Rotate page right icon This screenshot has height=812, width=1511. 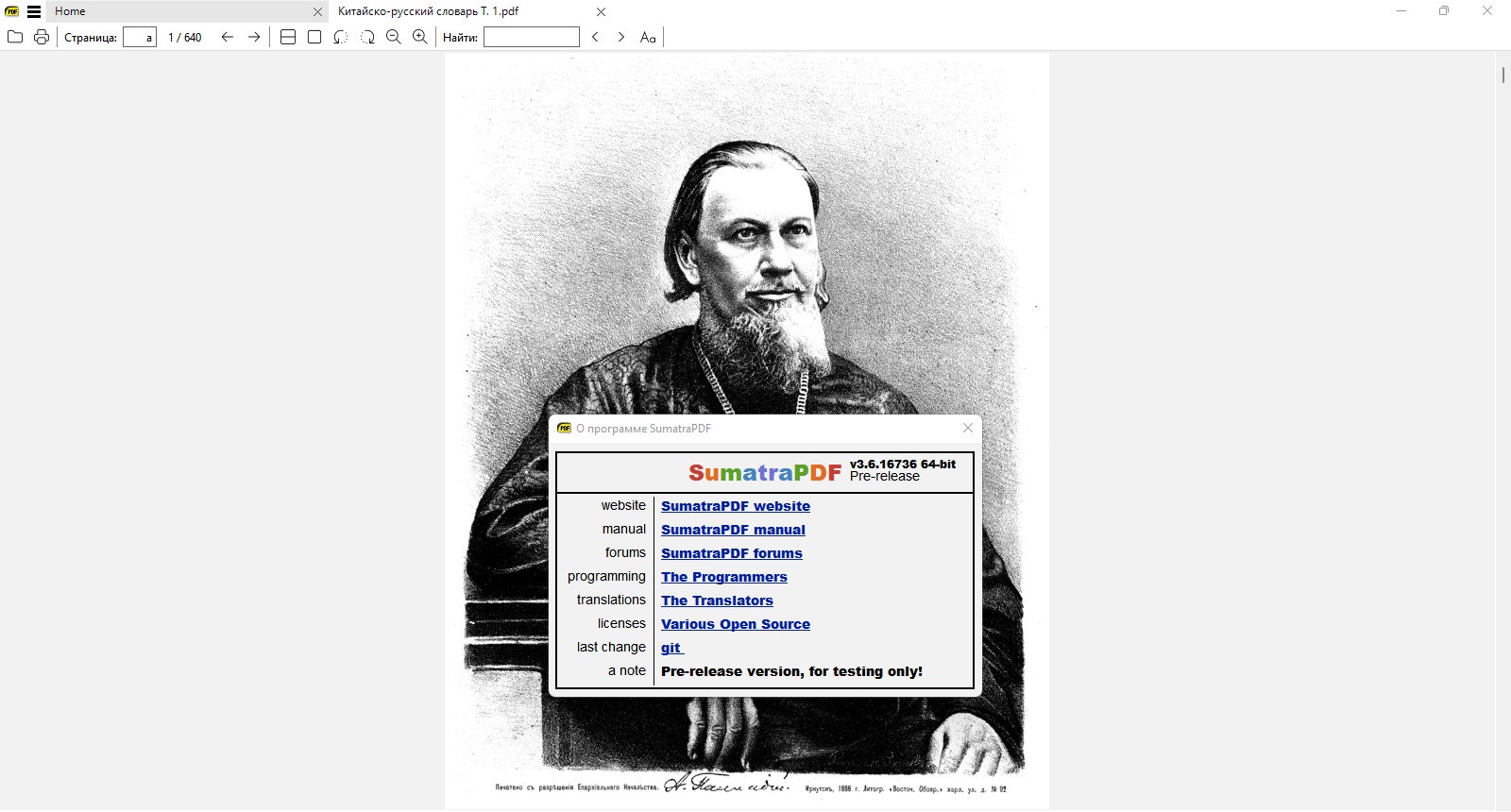tap(367, 37)
